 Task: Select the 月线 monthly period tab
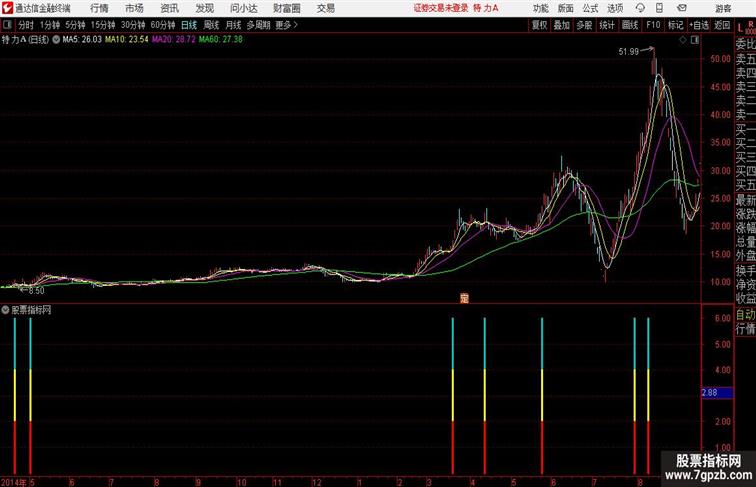(233, 25)
